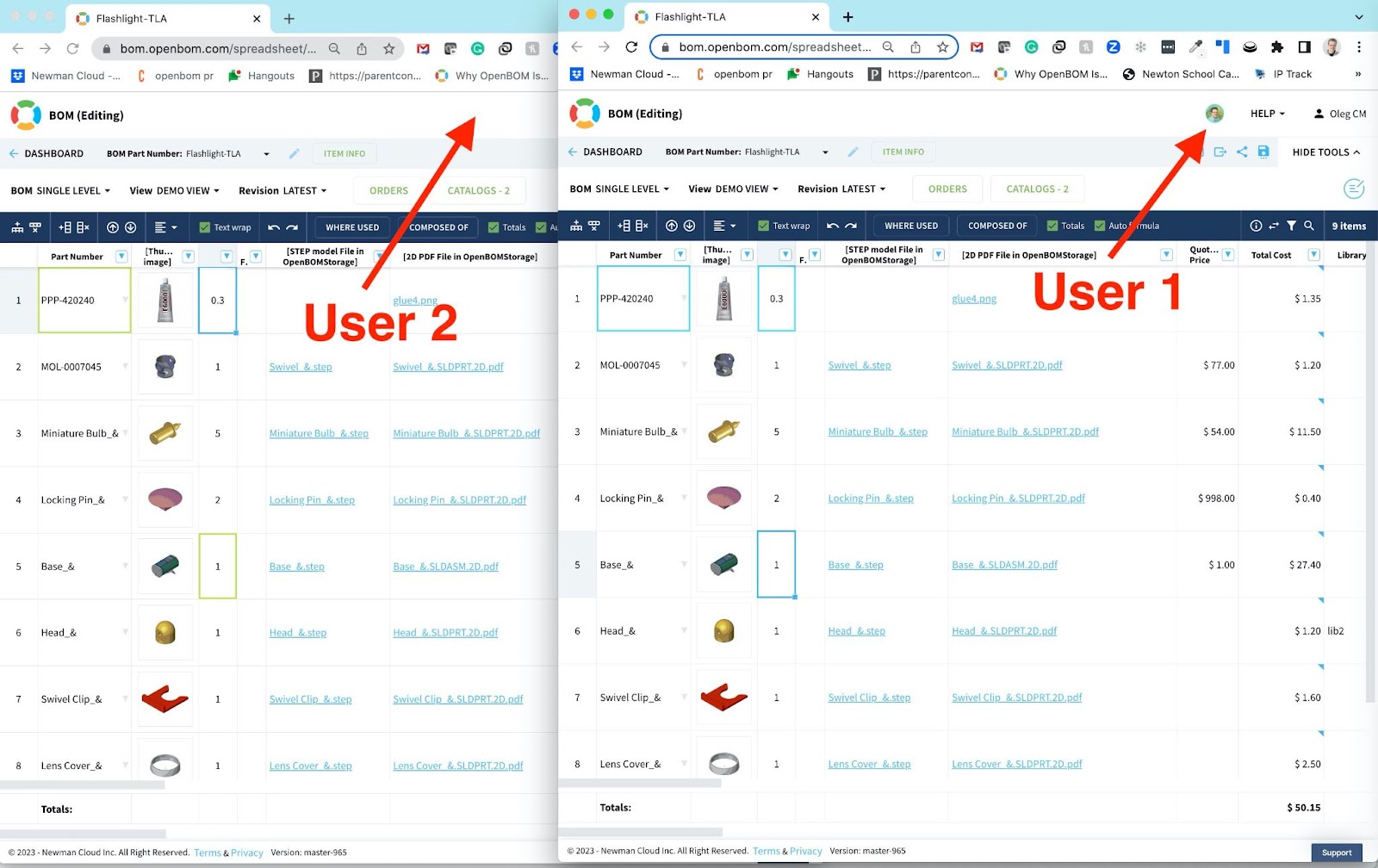
Task: Undo last change in left window toolbar
Action: [x=274, y=227]
